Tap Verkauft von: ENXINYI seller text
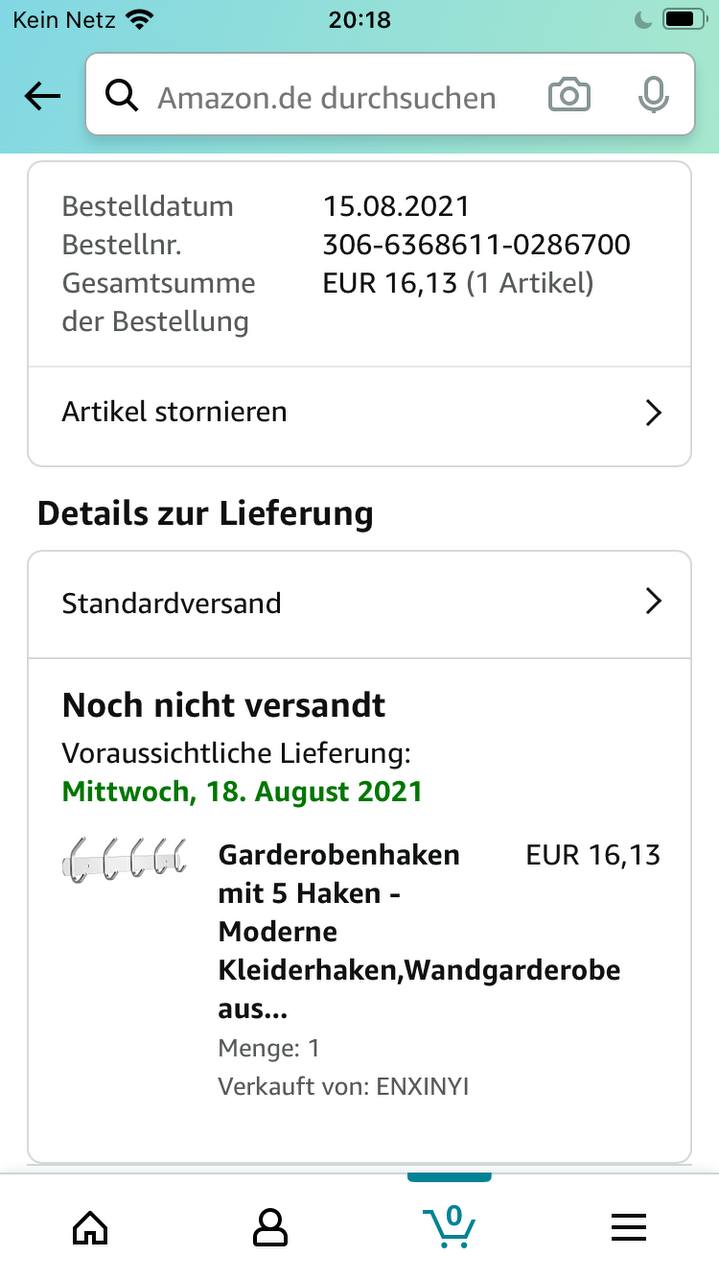Screen dimensions: 719x1280 pyautogui.click(x=343, y=1086)
